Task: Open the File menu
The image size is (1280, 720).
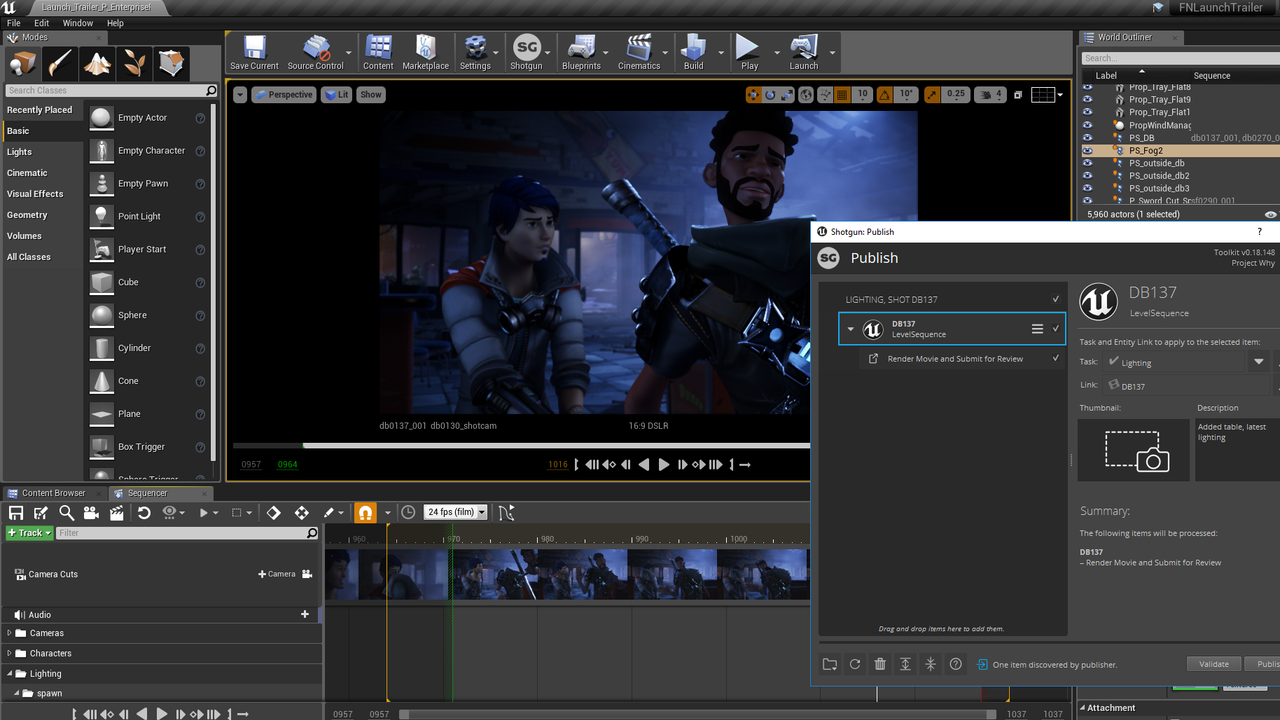Action: point(14,23)
